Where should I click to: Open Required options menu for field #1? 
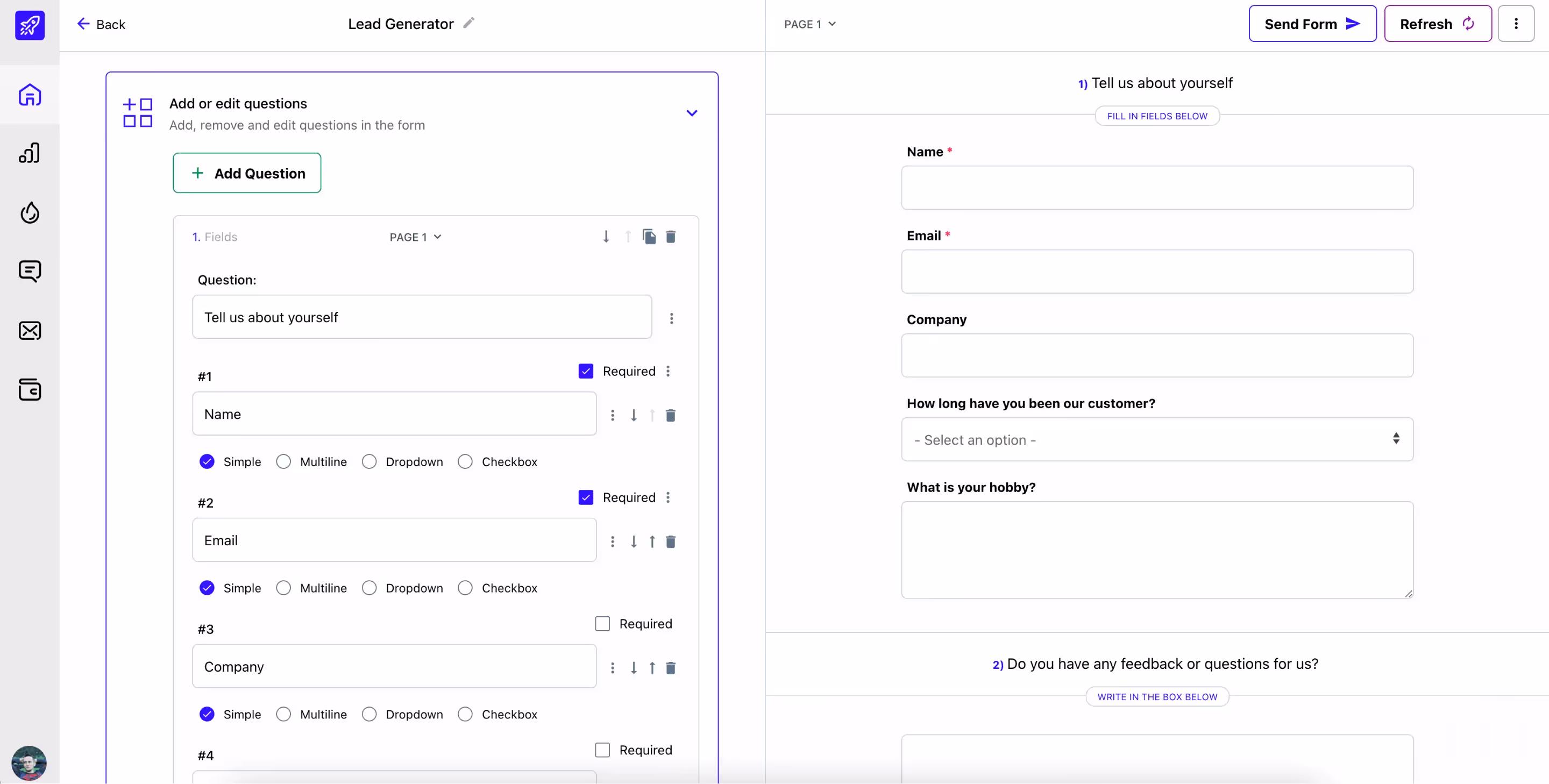(667, 371)
